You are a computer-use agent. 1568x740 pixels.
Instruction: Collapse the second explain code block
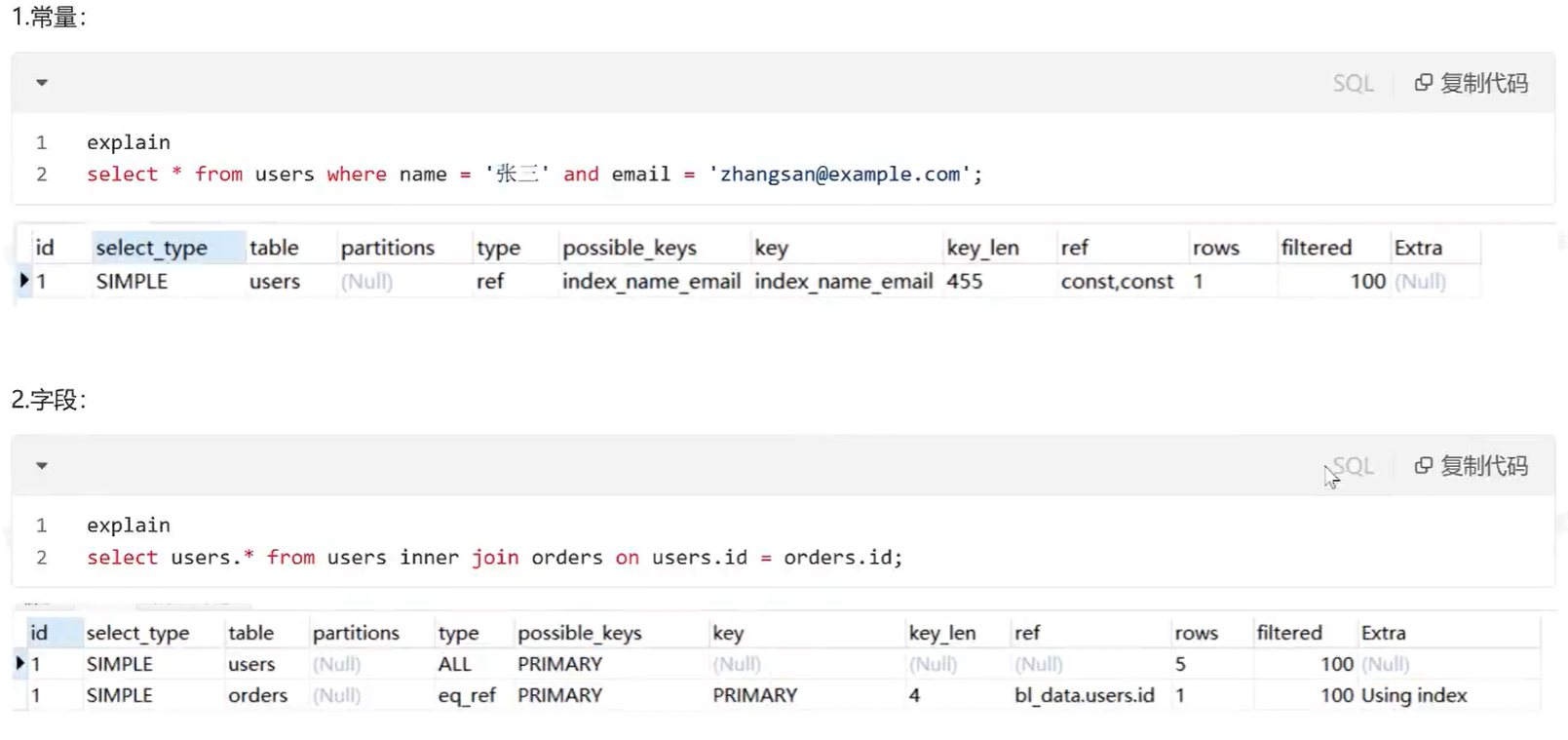(42, 466)
